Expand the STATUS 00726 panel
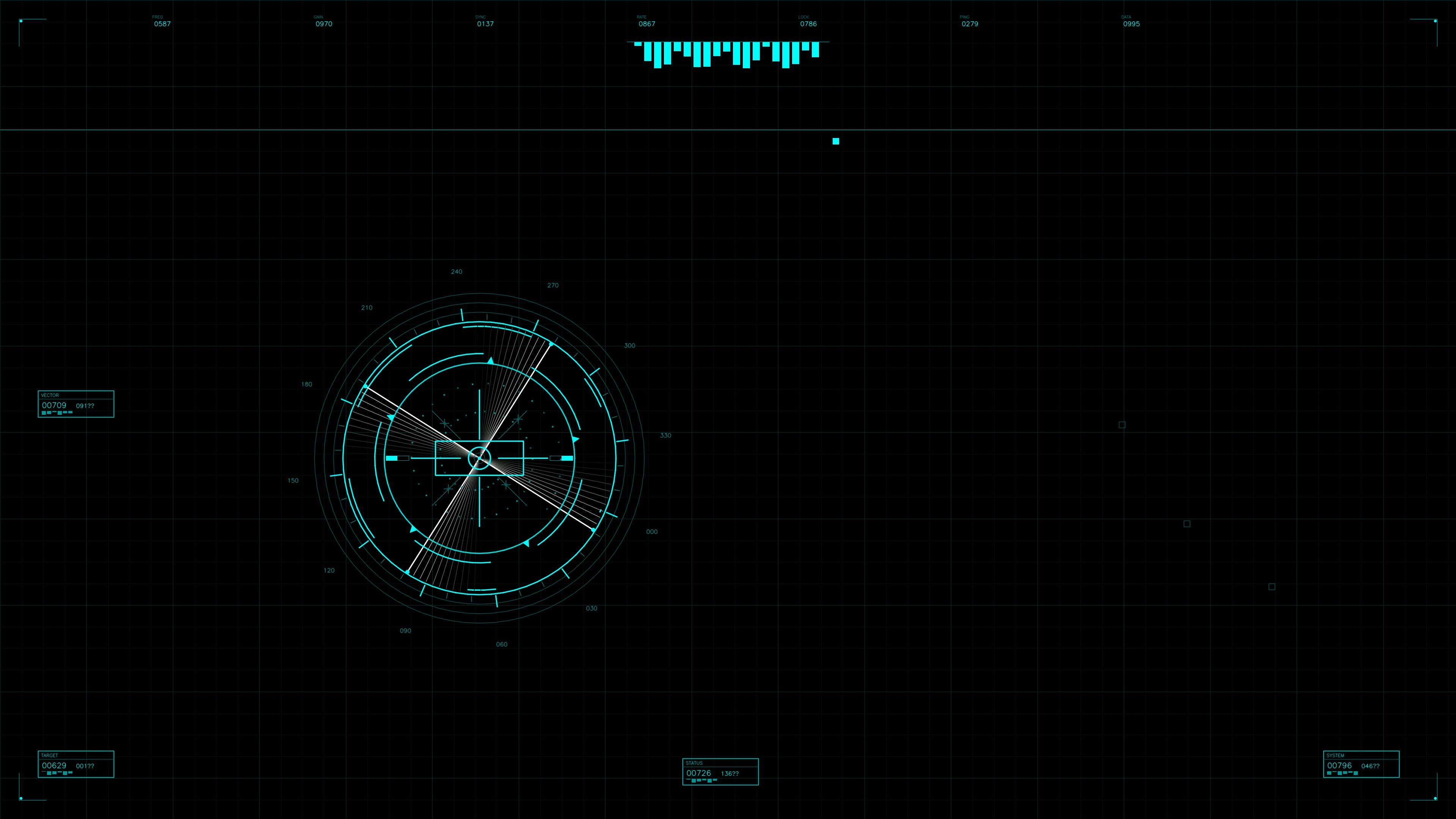1456x819 pixels. pyautogui.click(x=720, y=773)
